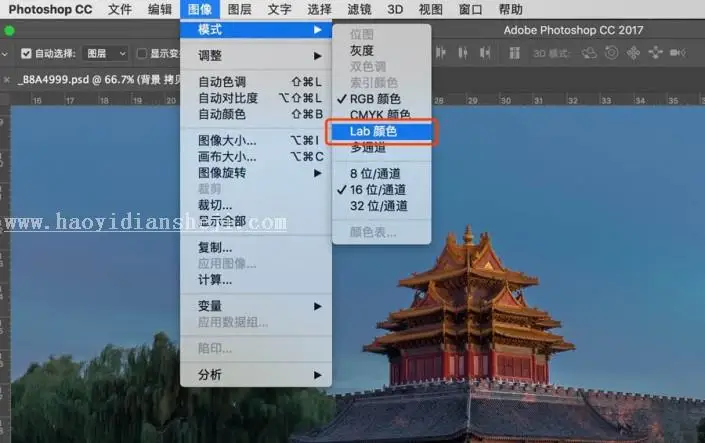
Task: Choose the 裁切... menu entry
Action: click(x=256, y=205)
